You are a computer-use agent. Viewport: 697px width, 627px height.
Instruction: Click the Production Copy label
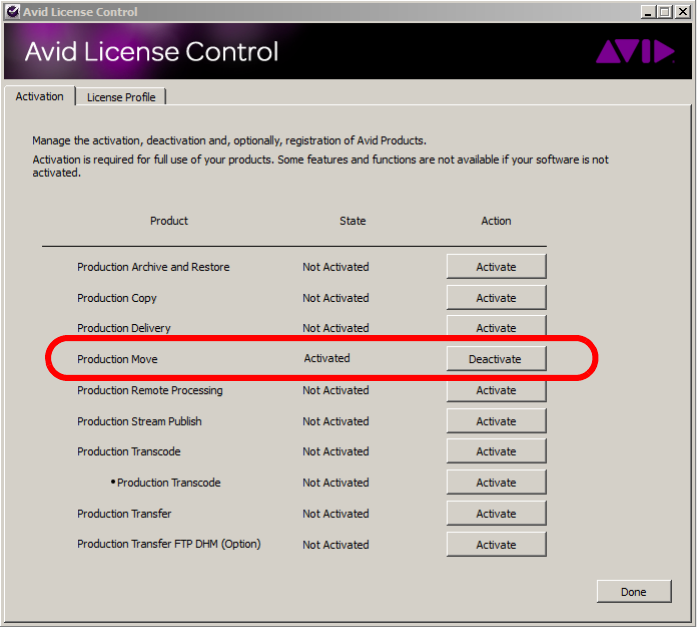click(x=117, y=298)
